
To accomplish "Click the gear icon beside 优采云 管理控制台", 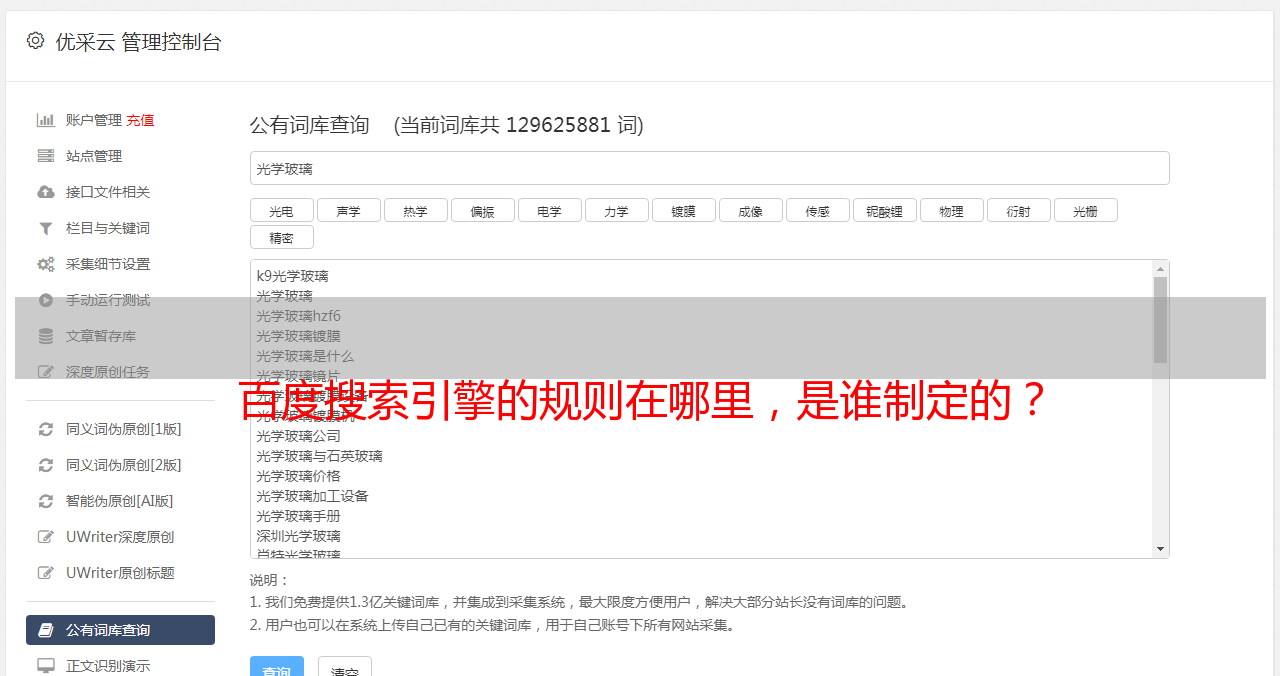I will click(x=36, y=41).
